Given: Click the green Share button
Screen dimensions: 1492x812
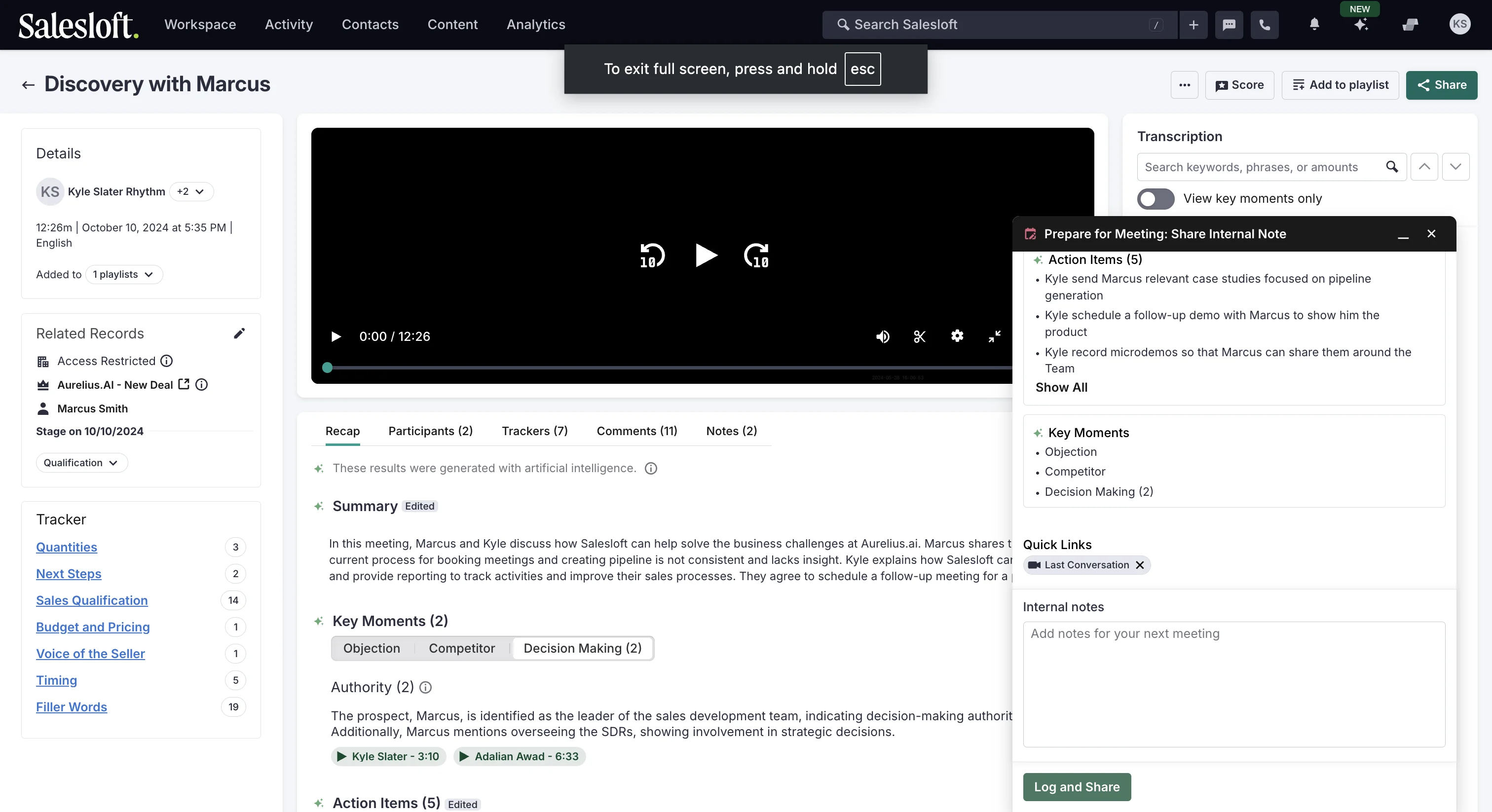Looking at the screenshot, I should (x=1442, y=85).
